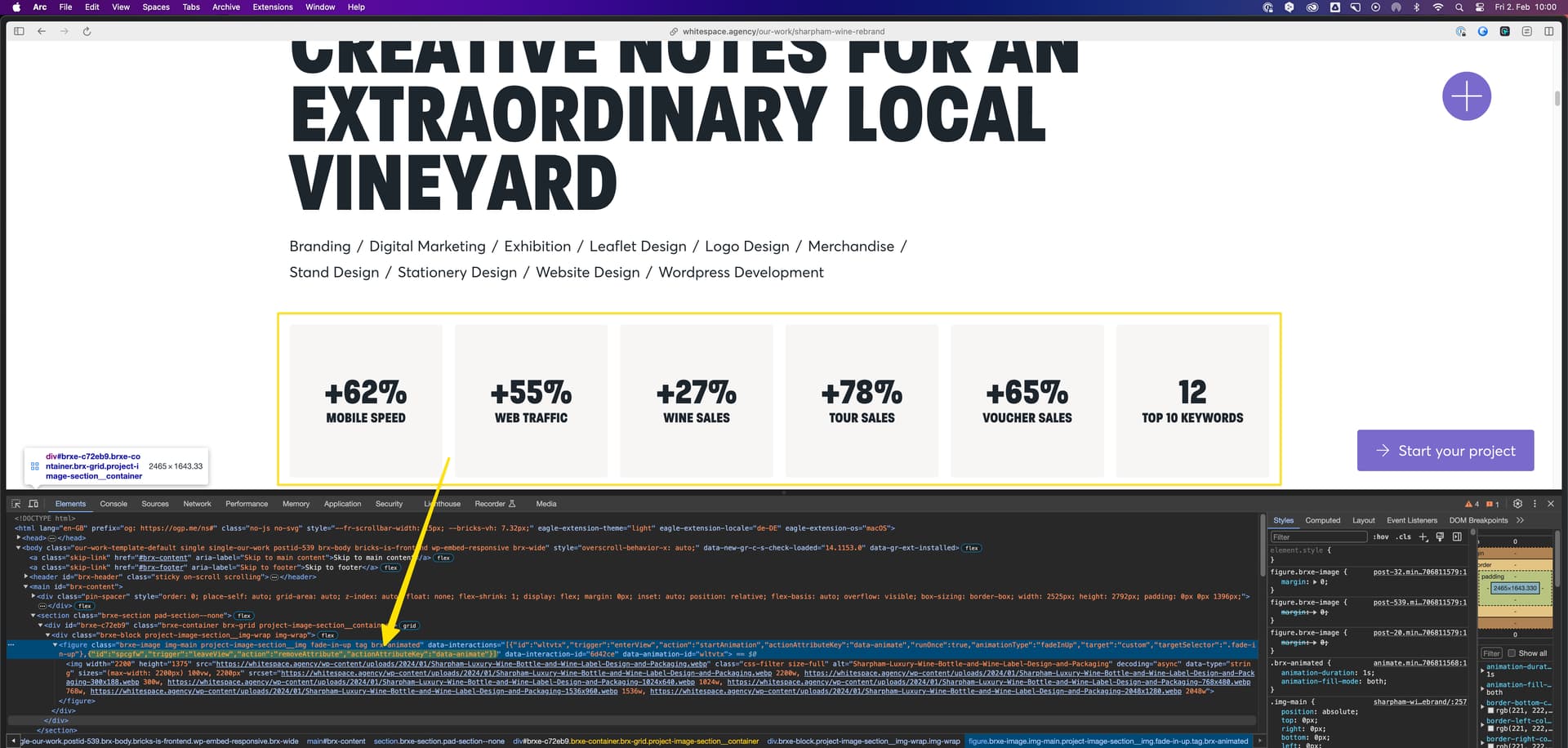Expand the pin-spacer div node
Viewport: 1568px width, 748px height.
(33, 596)
